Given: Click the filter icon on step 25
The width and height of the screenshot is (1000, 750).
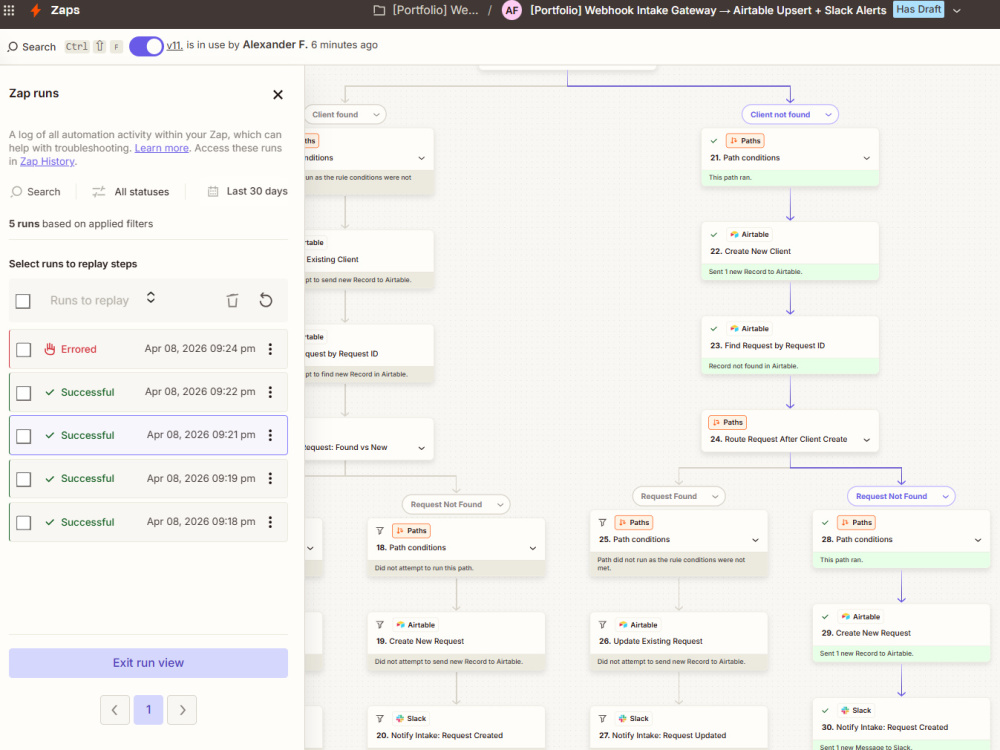Looking at the screenshot, I should click(602, 522).
